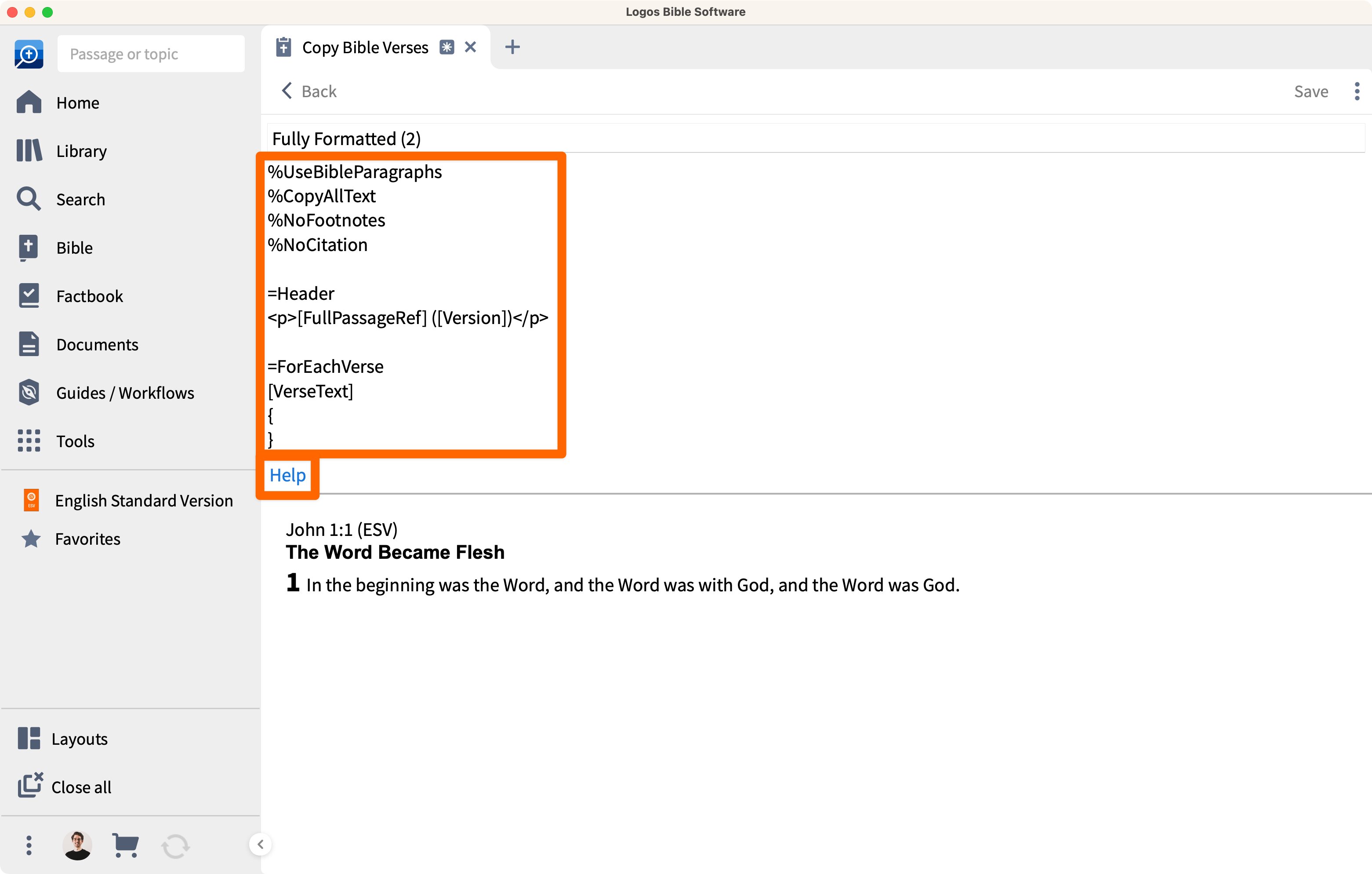Click the Layouts label
The image size is (1372, 874).
(x=80, y=739)
